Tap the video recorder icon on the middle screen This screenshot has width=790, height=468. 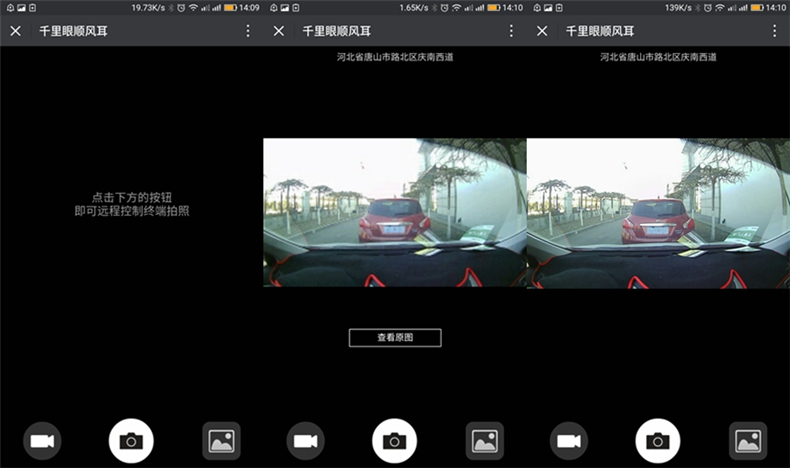[x=306, y=441]
